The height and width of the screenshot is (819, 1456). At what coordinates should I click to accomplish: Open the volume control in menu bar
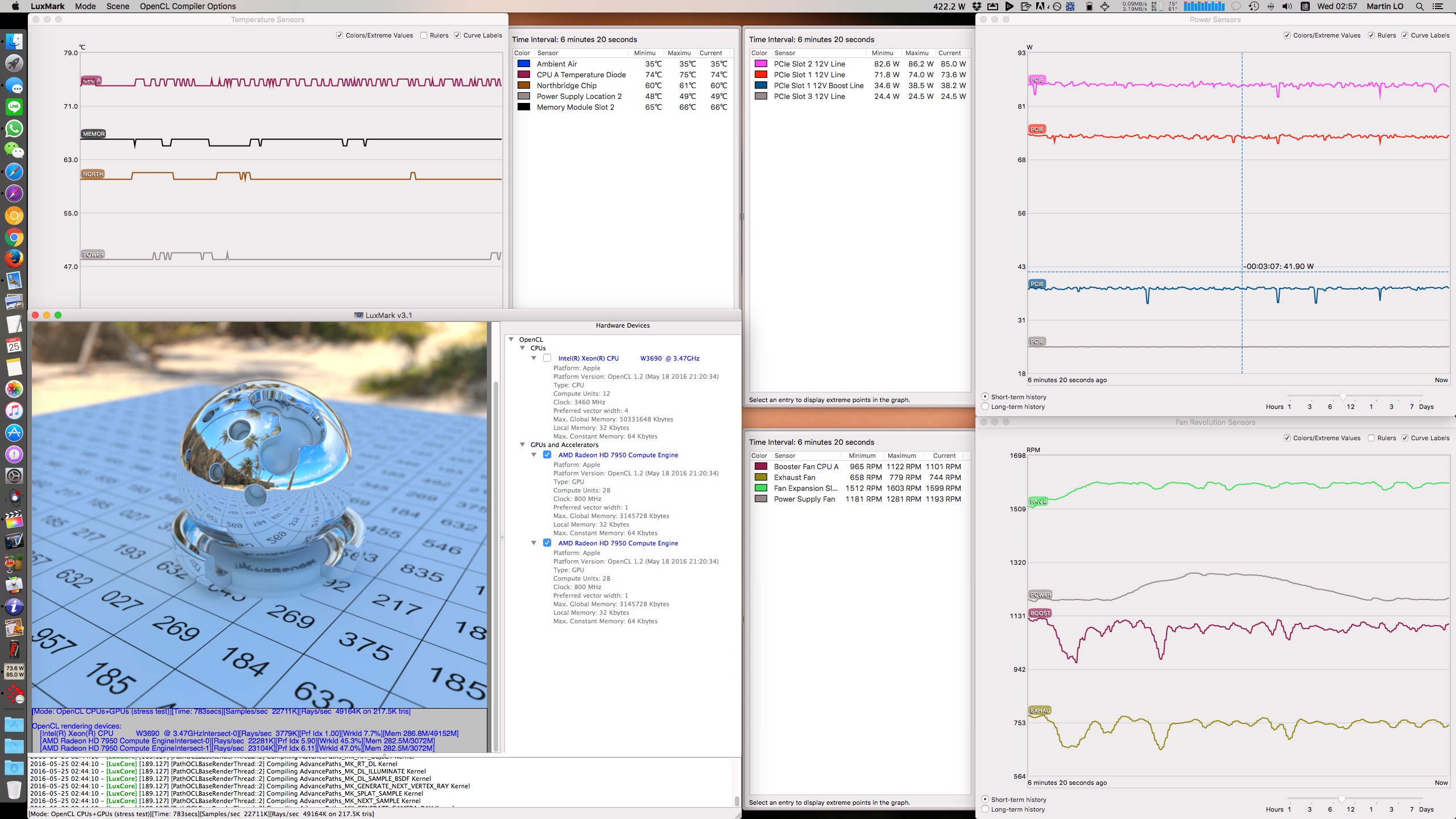pyautogui.click(x=1287, y=6)
